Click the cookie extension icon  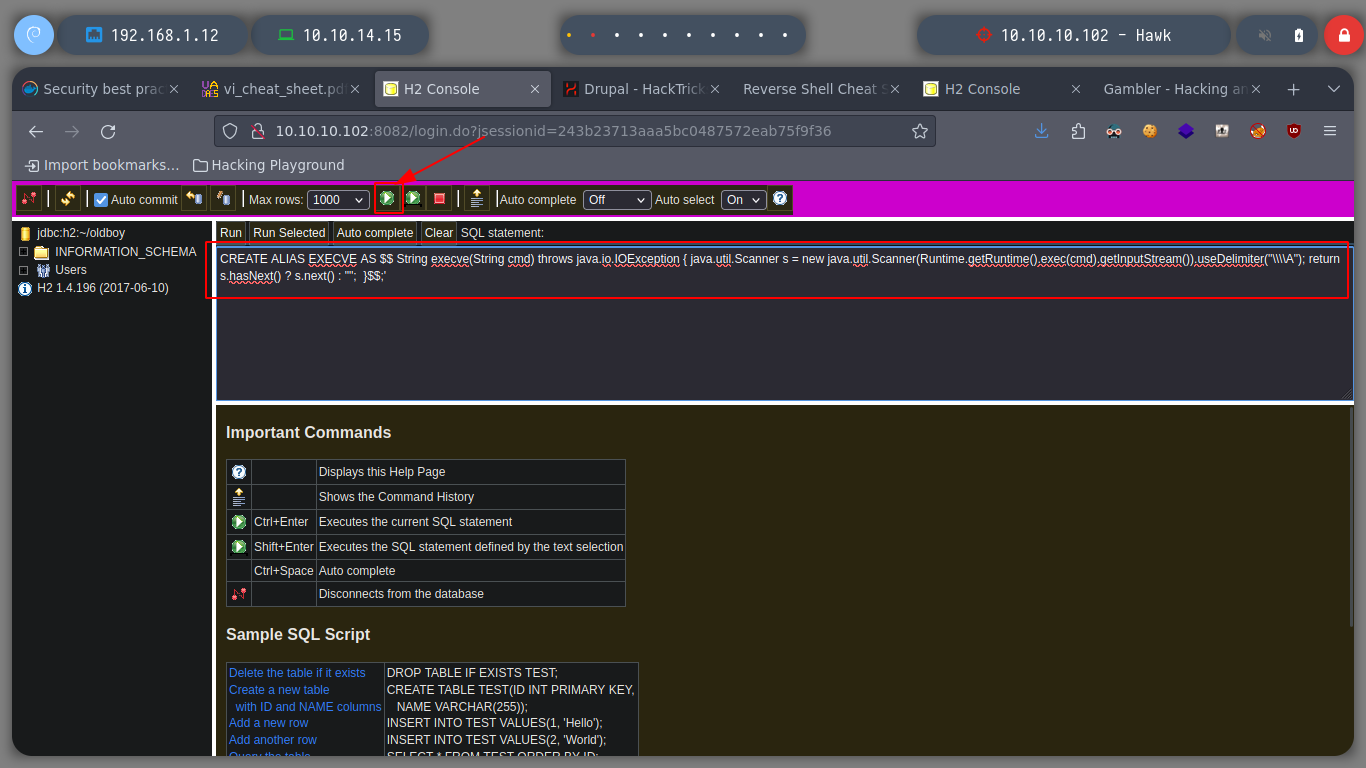click(1150, 131)
